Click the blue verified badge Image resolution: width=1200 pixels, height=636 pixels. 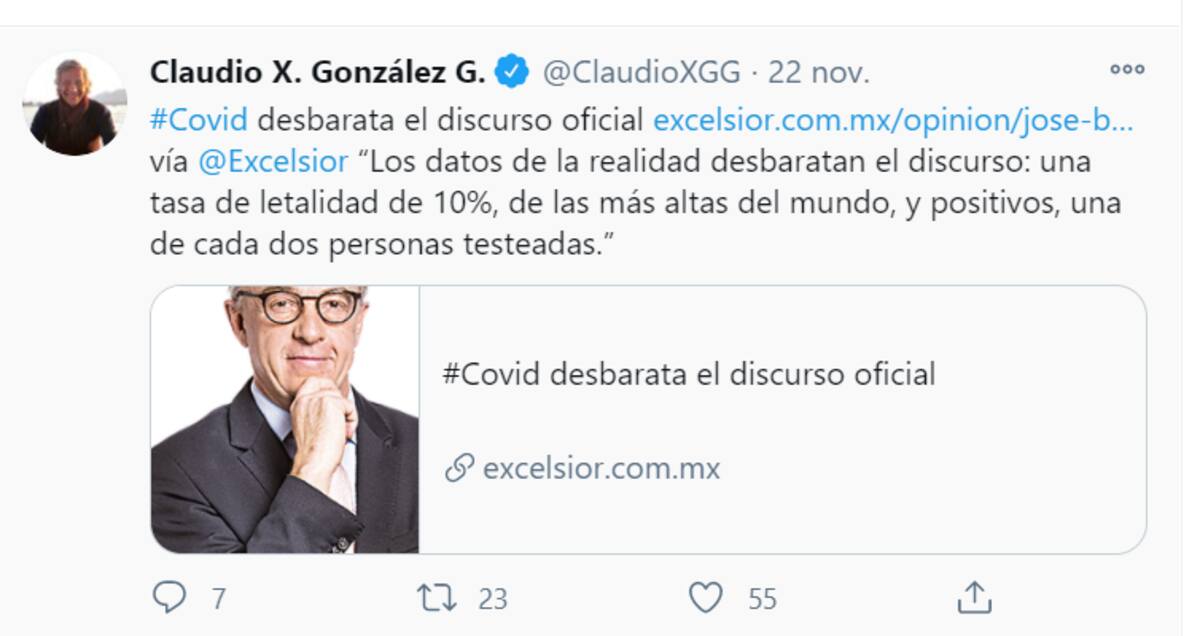[514, 72]
